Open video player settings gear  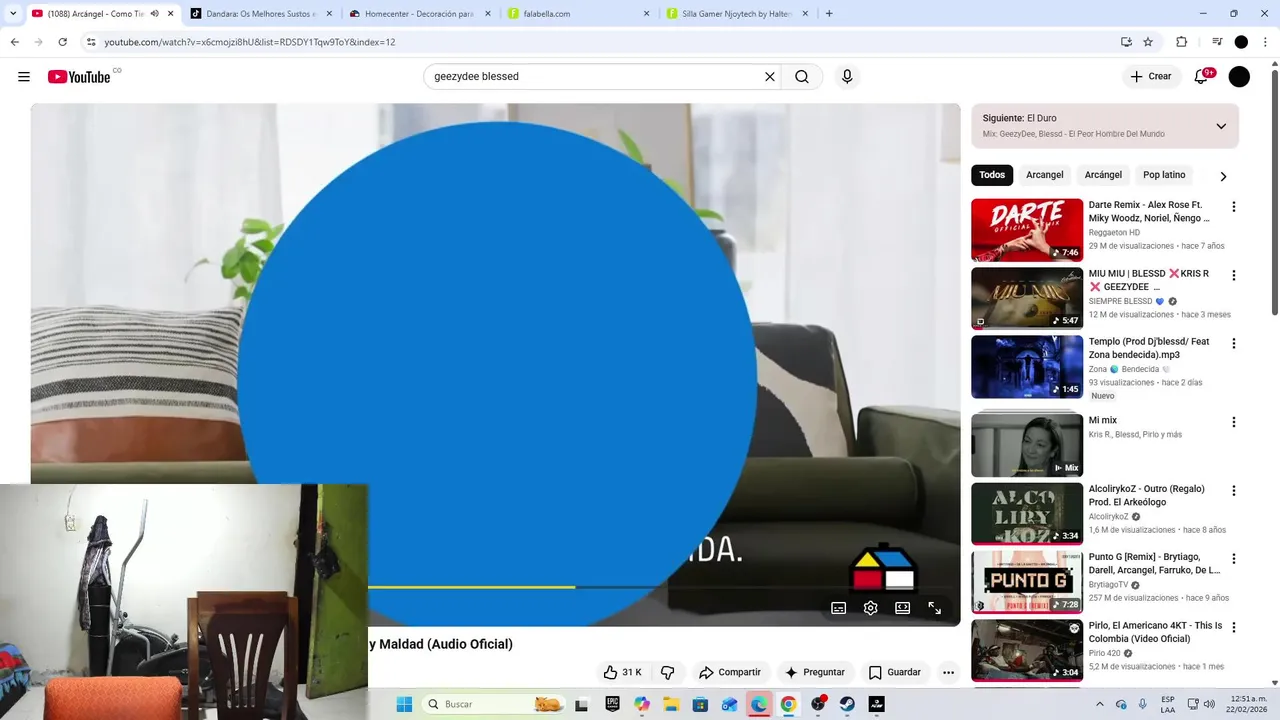click(x=871, y=608)
